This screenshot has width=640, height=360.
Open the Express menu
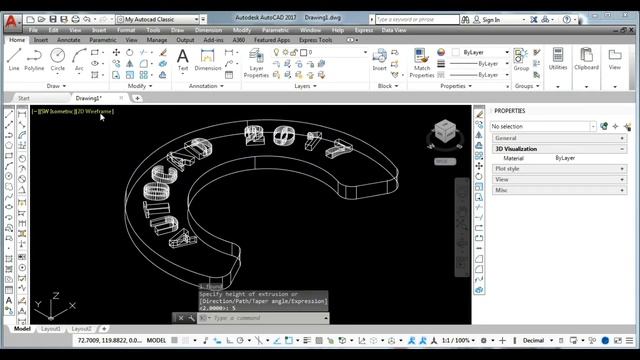(x=364, y=30)
